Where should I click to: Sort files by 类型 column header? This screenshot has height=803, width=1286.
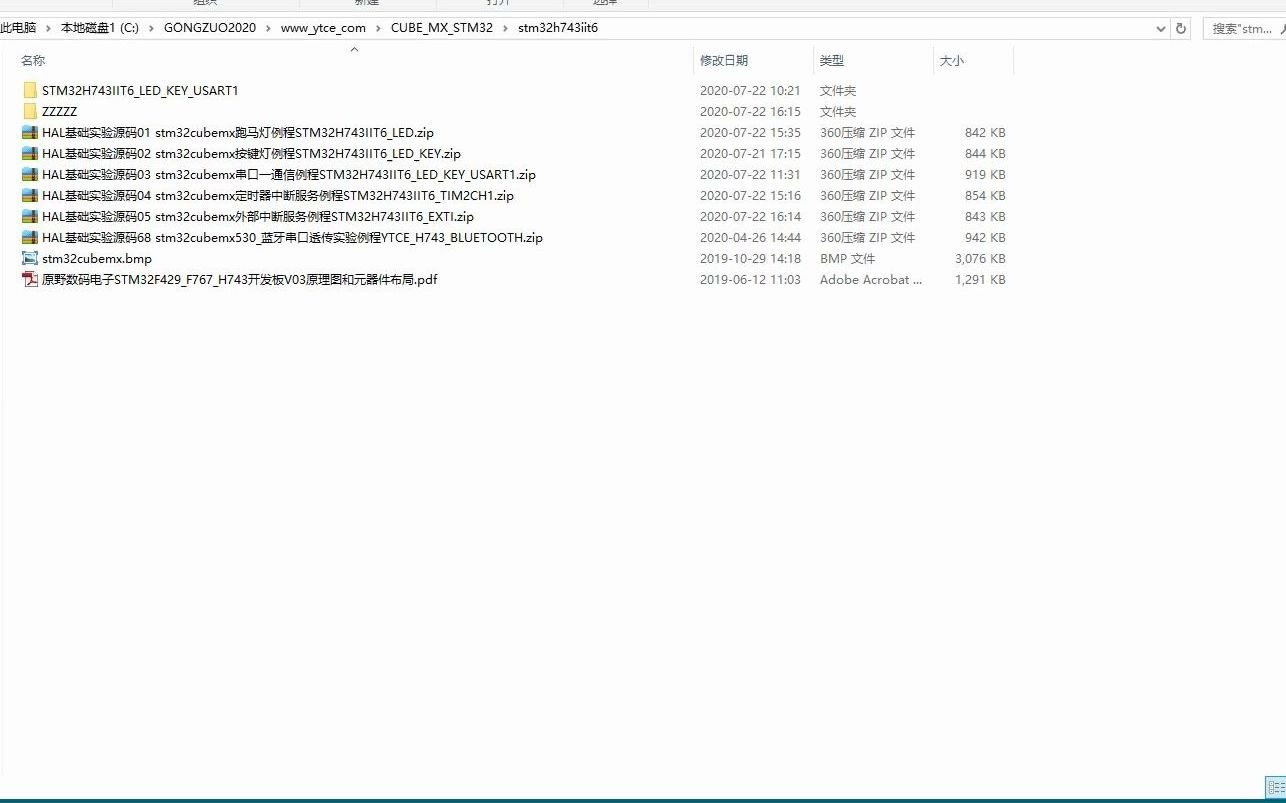point(832,61)
